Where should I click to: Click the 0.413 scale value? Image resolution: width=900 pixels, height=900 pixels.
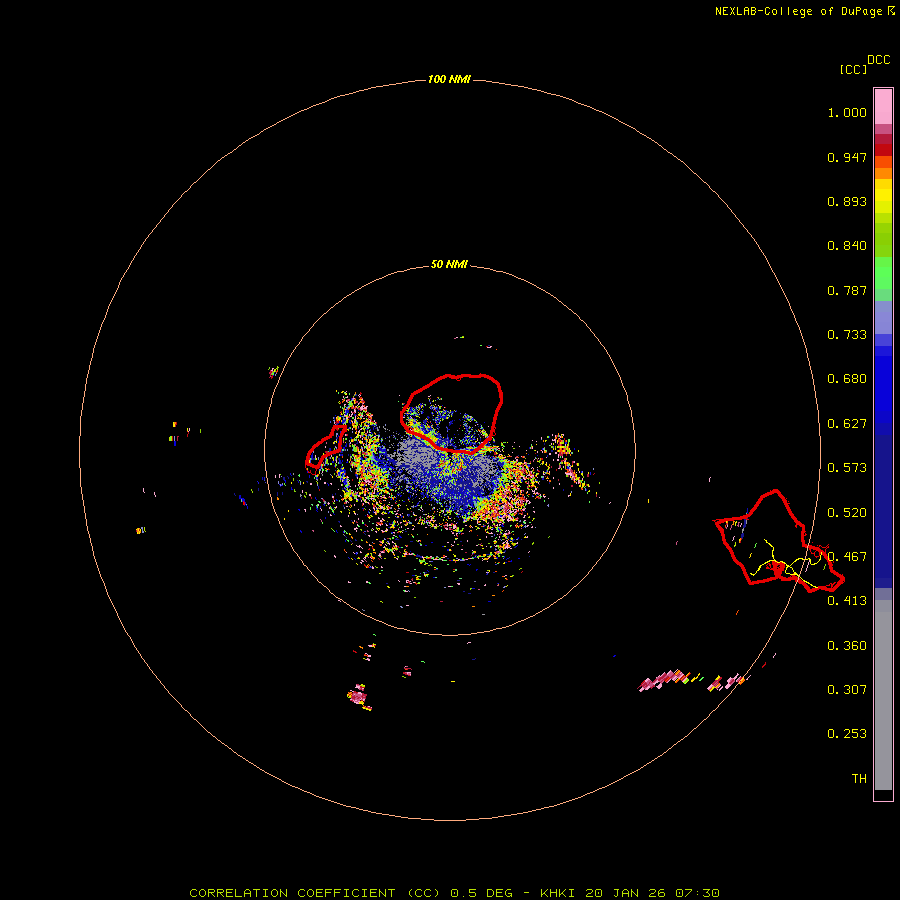point(847,601)
